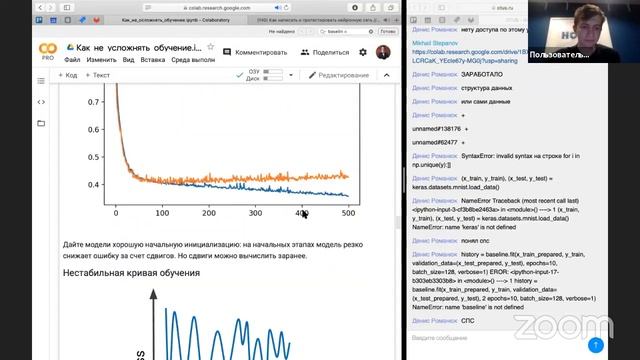Open the Colab settings gear
This screenshot has height=360, width=640.
pos(363,52)
